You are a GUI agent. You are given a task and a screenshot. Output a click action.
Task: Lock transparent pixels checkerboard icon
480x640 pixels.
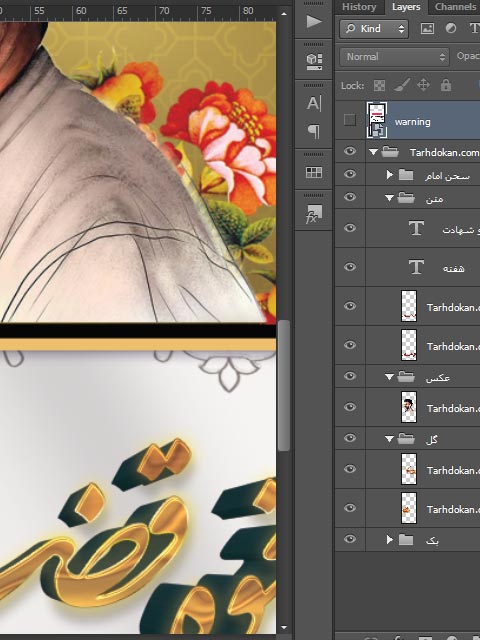pyautogui.click(x=379, y=85)
